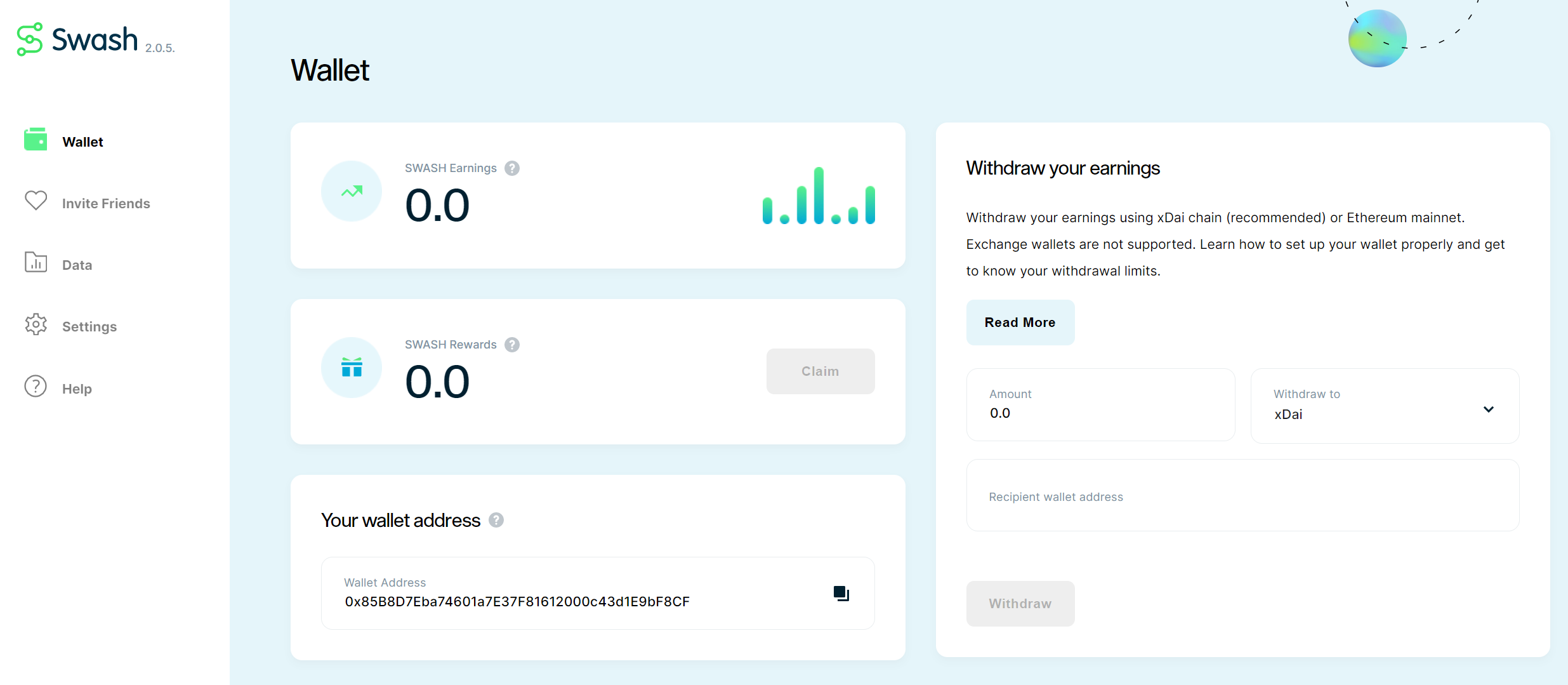Go to Invite Friends menu item
Image resolution: width=1568 pixels, height=685 pixels.
(x=106, y=204)
